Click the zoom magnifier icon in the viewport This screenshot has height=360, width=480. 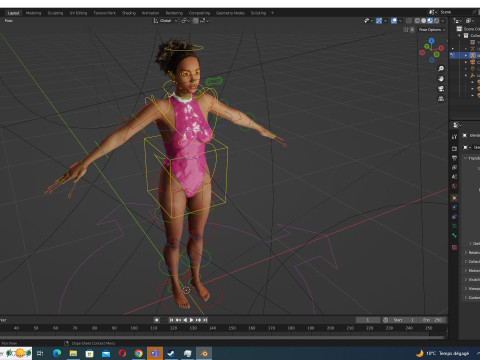tap(441, 69)
